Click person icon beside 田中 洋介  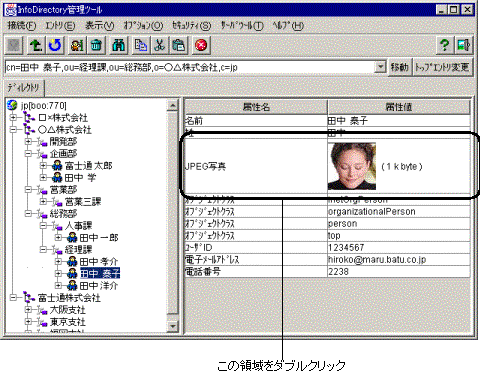pos(72,285)
